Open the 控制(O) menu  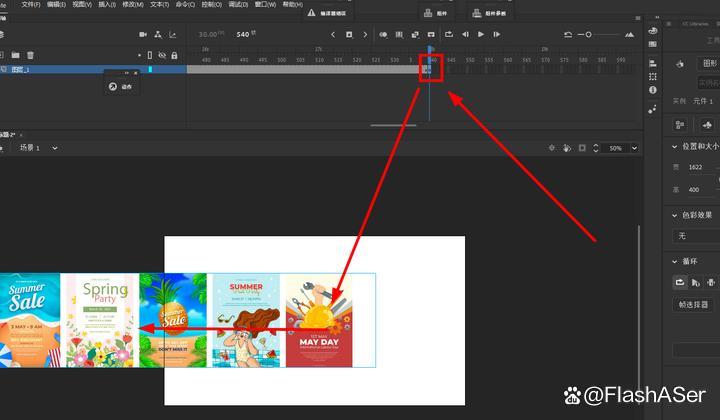coord(212,4)
